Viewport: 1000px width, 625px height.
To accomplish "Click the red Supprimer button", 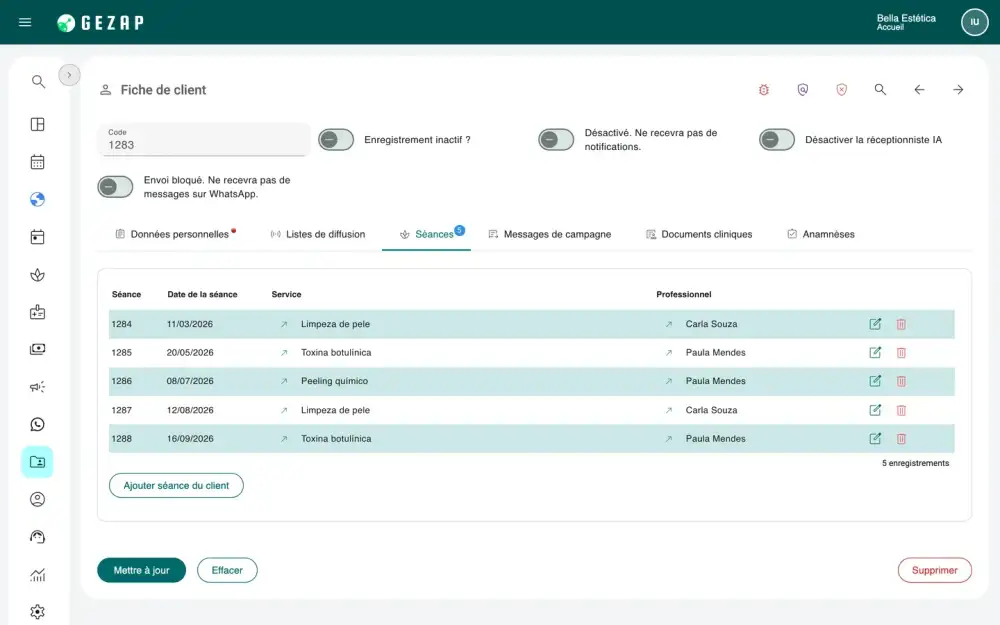I will tap(934, 570).
